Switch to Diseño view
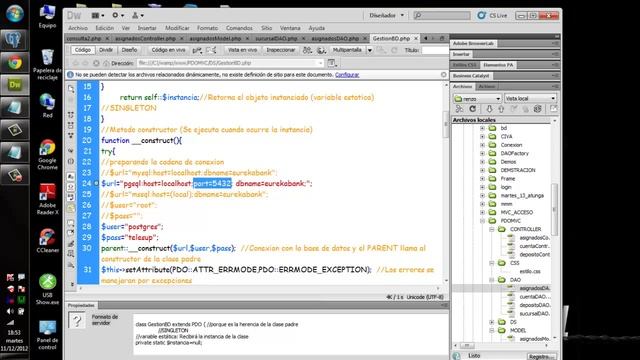640x360 pixels. point(129,50)
